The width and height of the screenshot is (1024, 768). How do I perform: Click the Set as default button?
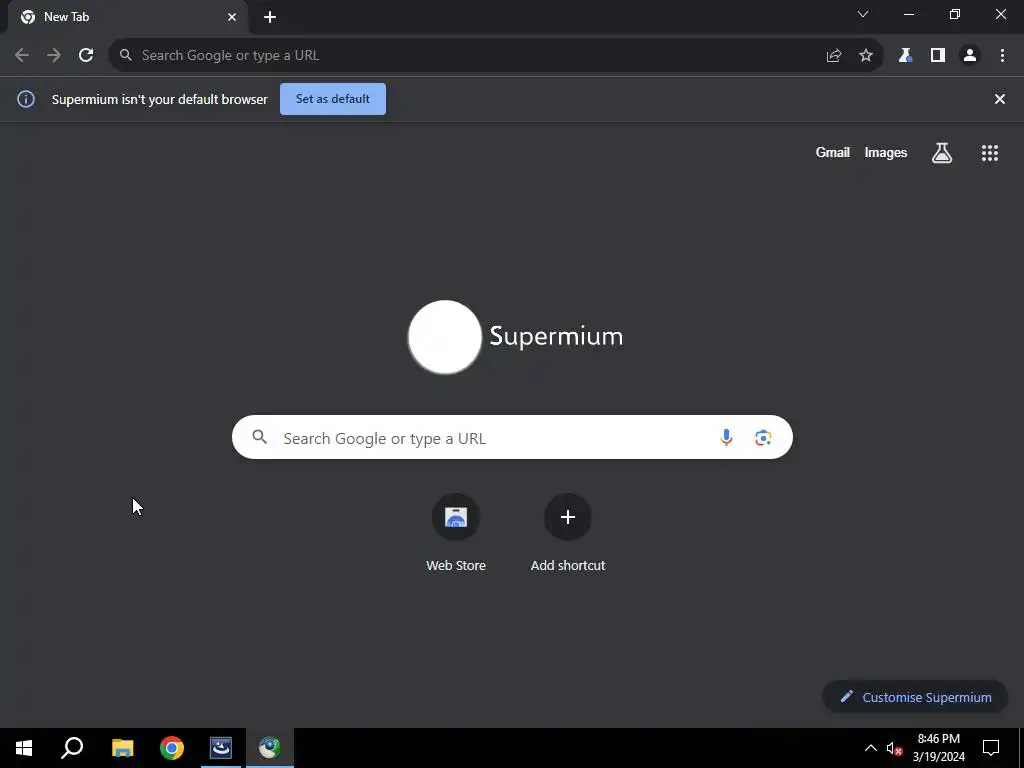[333, 99]
